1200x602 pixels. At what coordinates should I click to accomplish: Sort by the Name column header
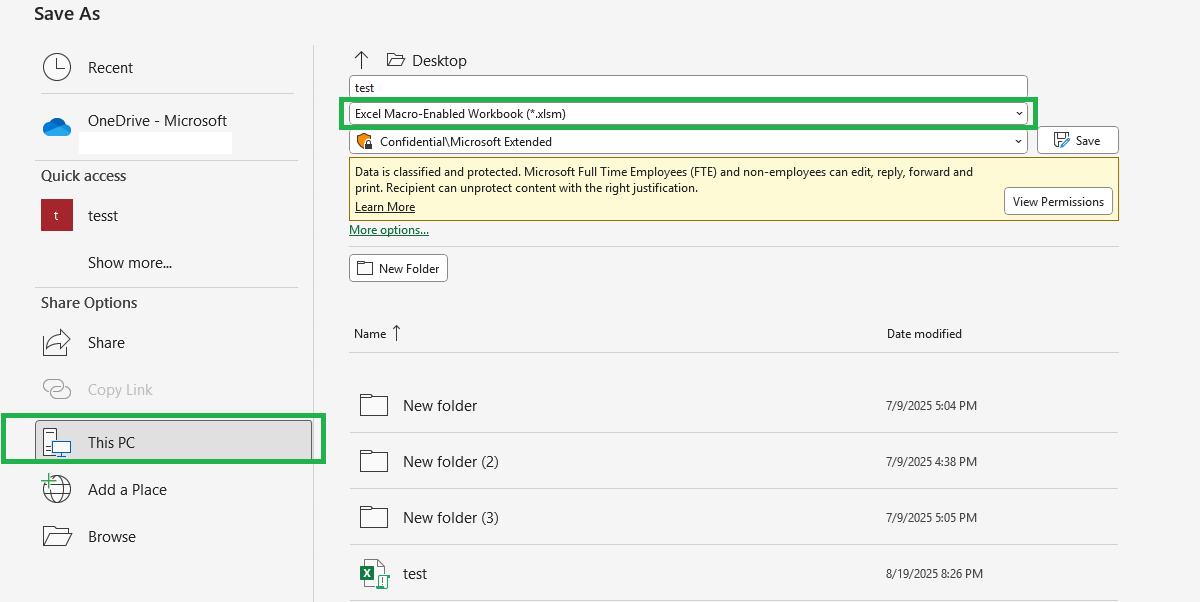click(370, 333)
